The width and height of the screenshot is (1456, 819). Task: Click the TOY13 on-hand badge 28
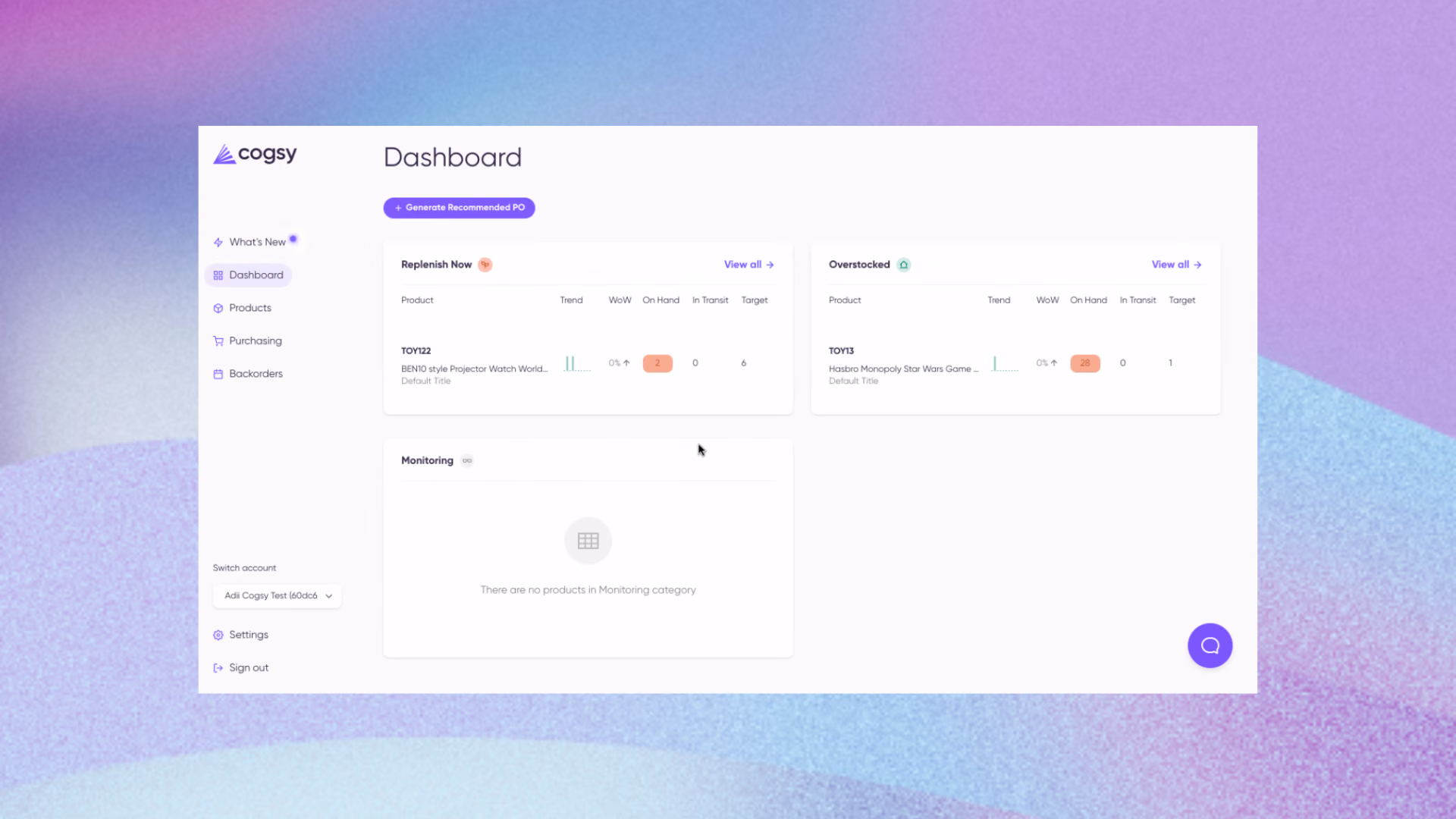(1085, 363)
